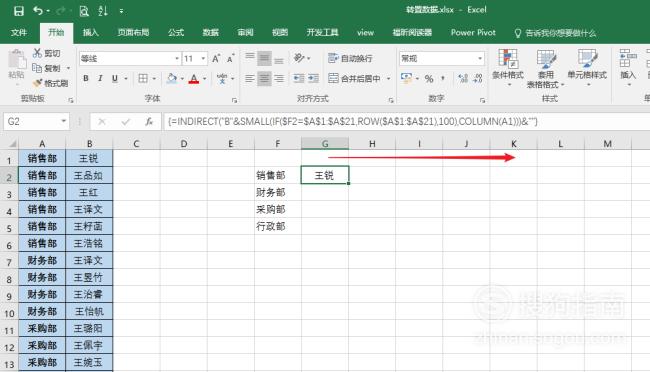Apply percent style format

tap(429, 78)
